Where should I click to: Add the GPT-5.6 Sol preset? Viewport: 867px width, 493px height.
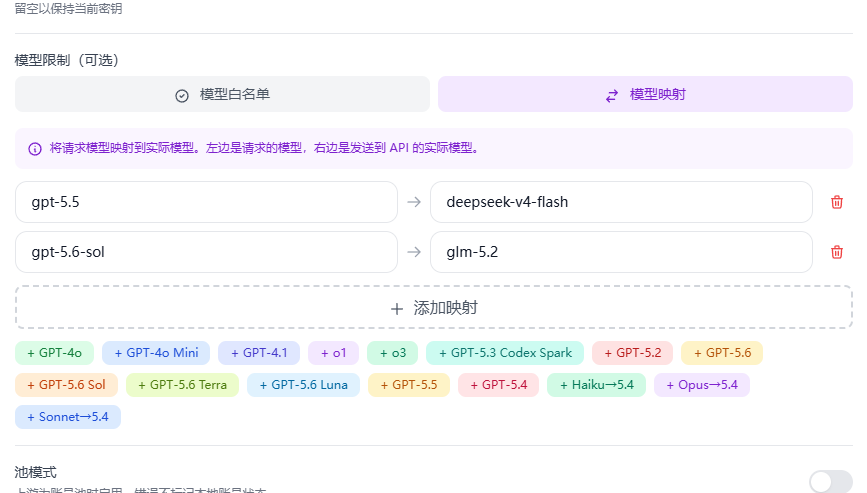coord(66,385)
